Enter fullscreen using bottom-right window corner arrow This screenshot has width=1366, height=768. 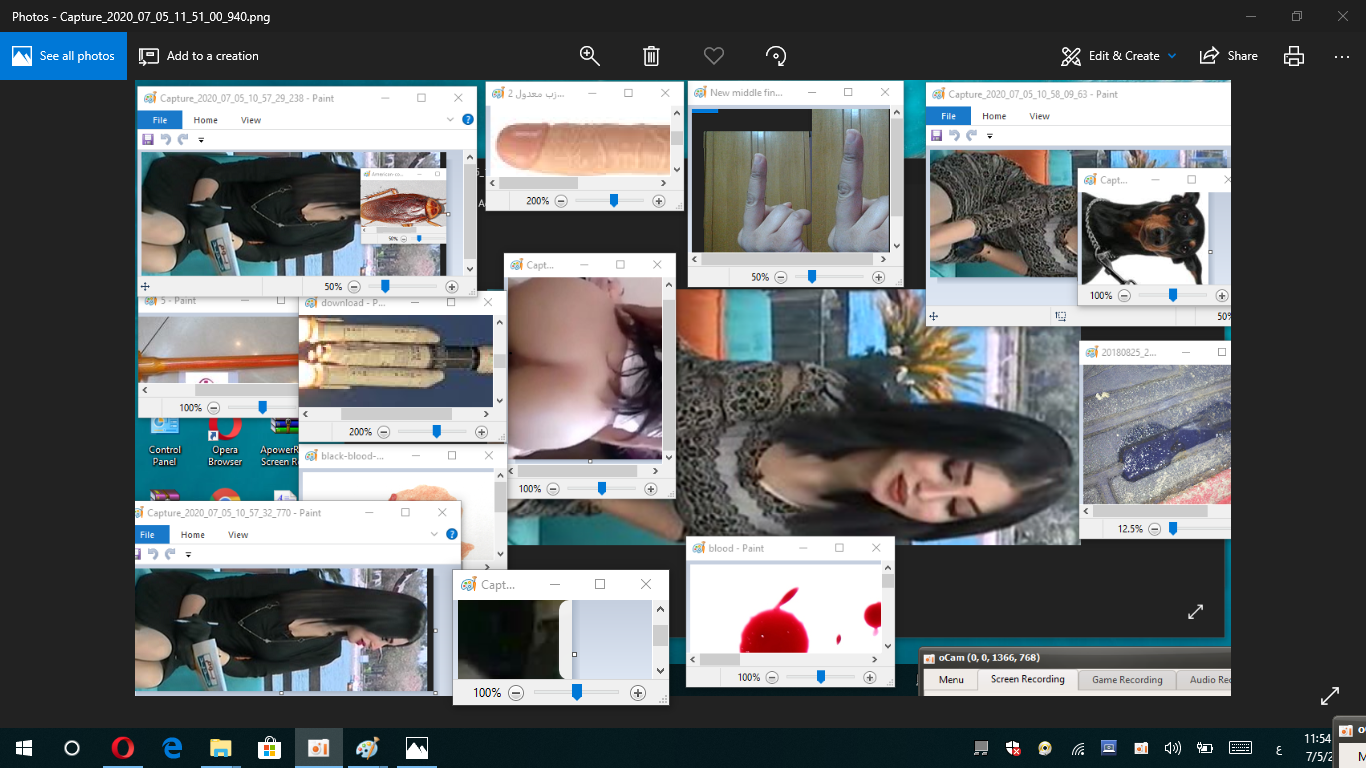pyautogui.click(x=1329, y=695)
